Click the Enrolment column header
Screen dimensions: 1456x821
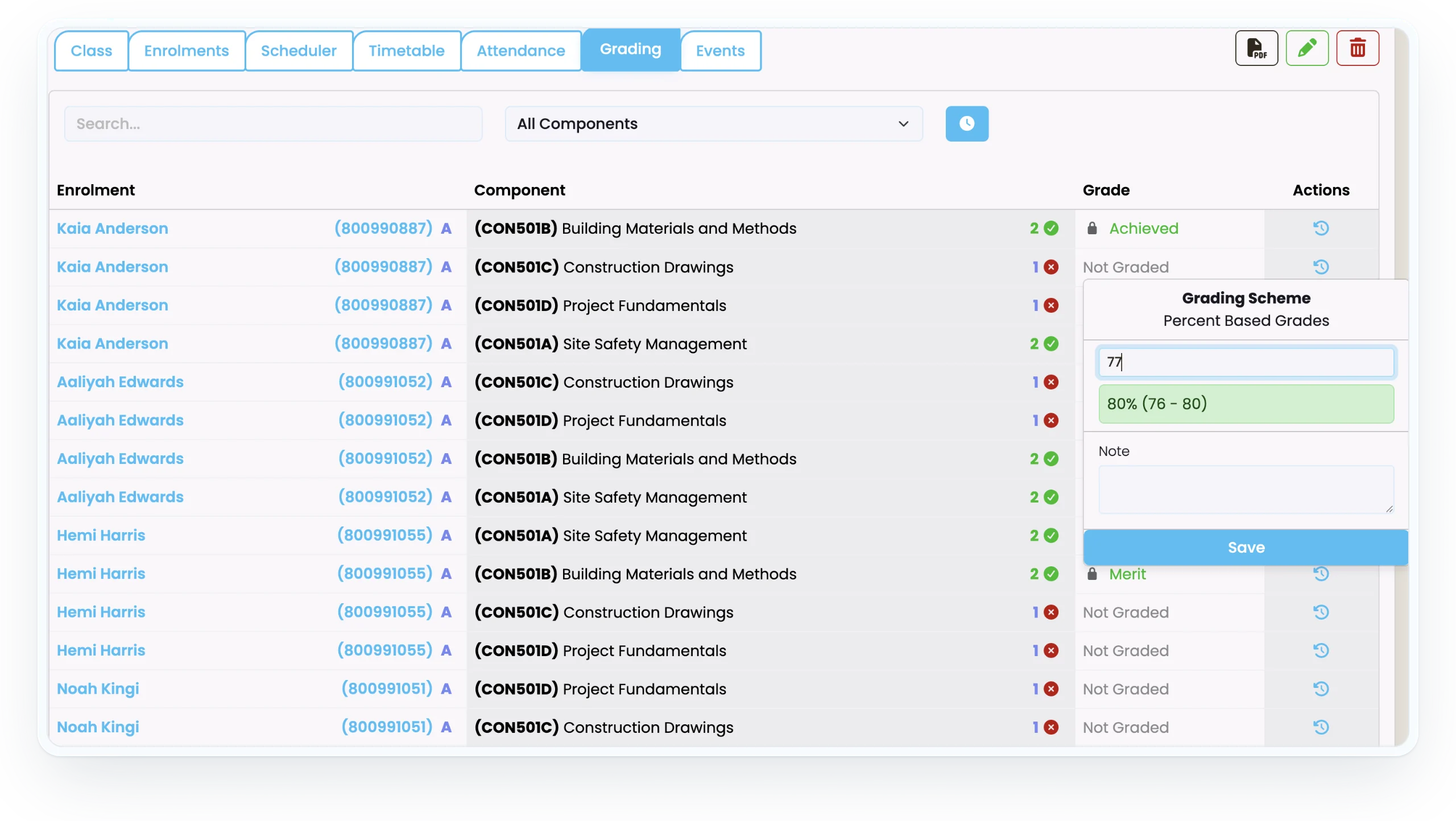96,190
